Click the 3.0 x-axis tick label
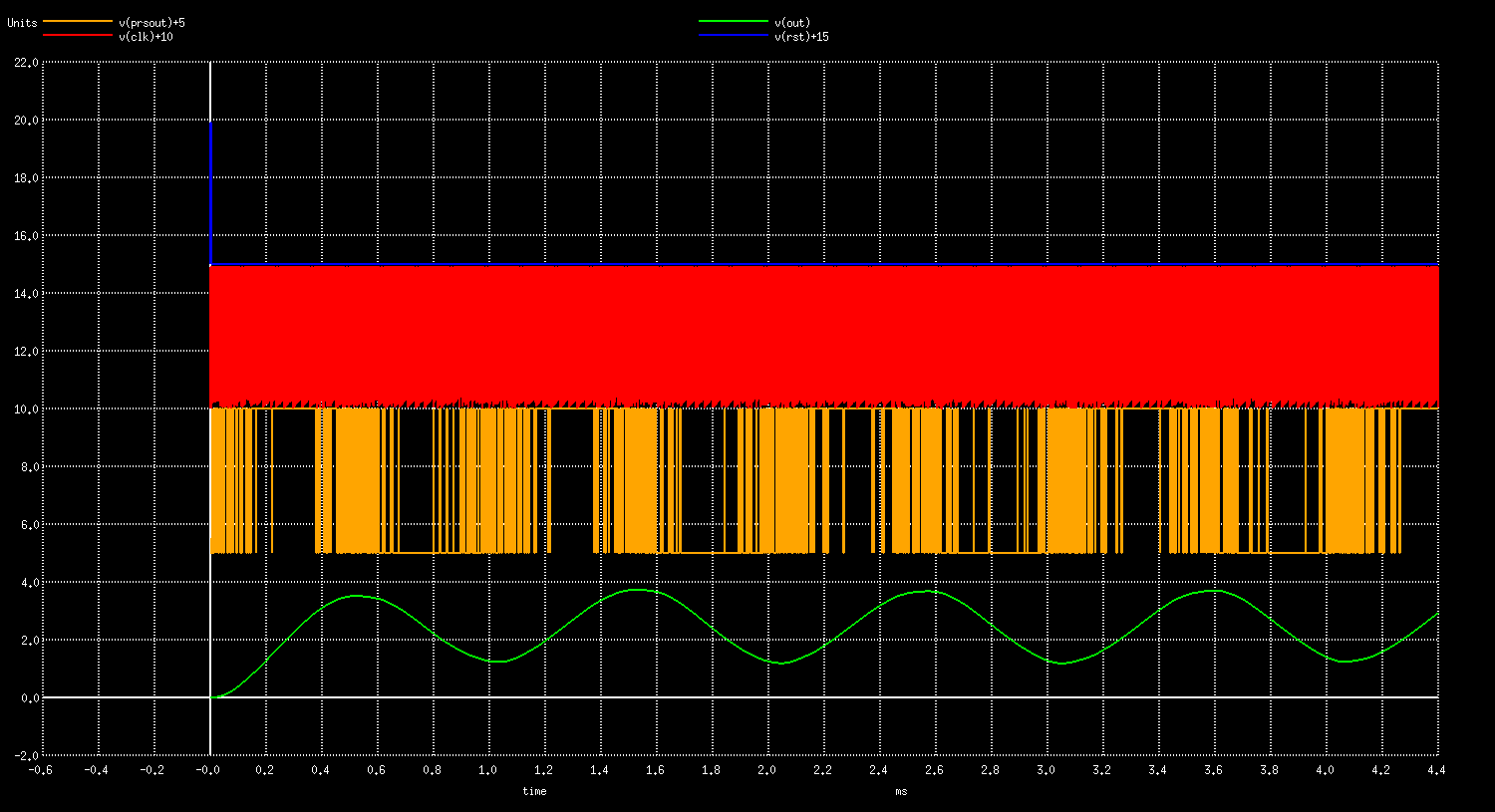1495x812 pixels. [1046, 769]
